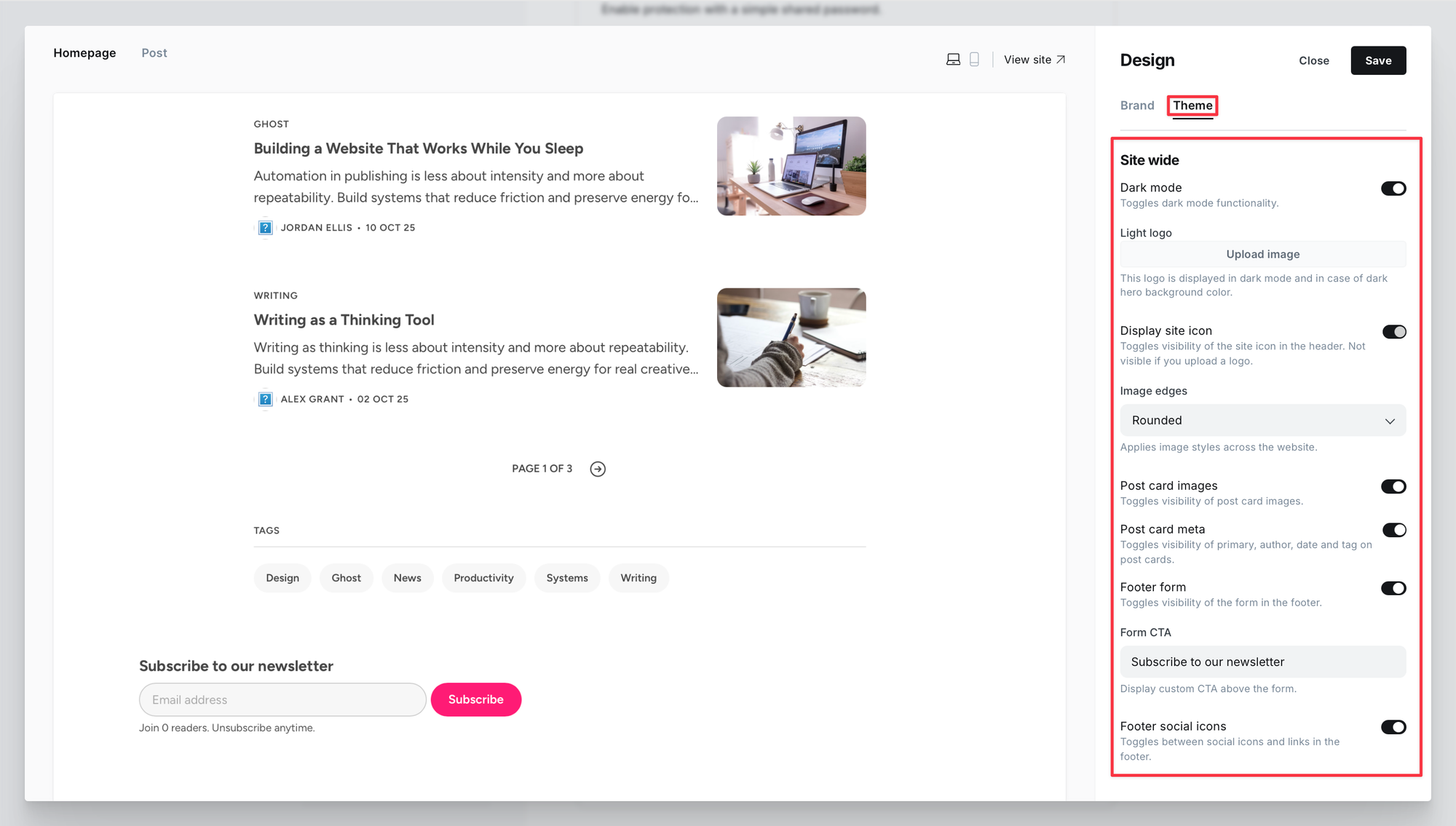Save design changes
Viewport: 1456px width, 826px height.
1377,60
